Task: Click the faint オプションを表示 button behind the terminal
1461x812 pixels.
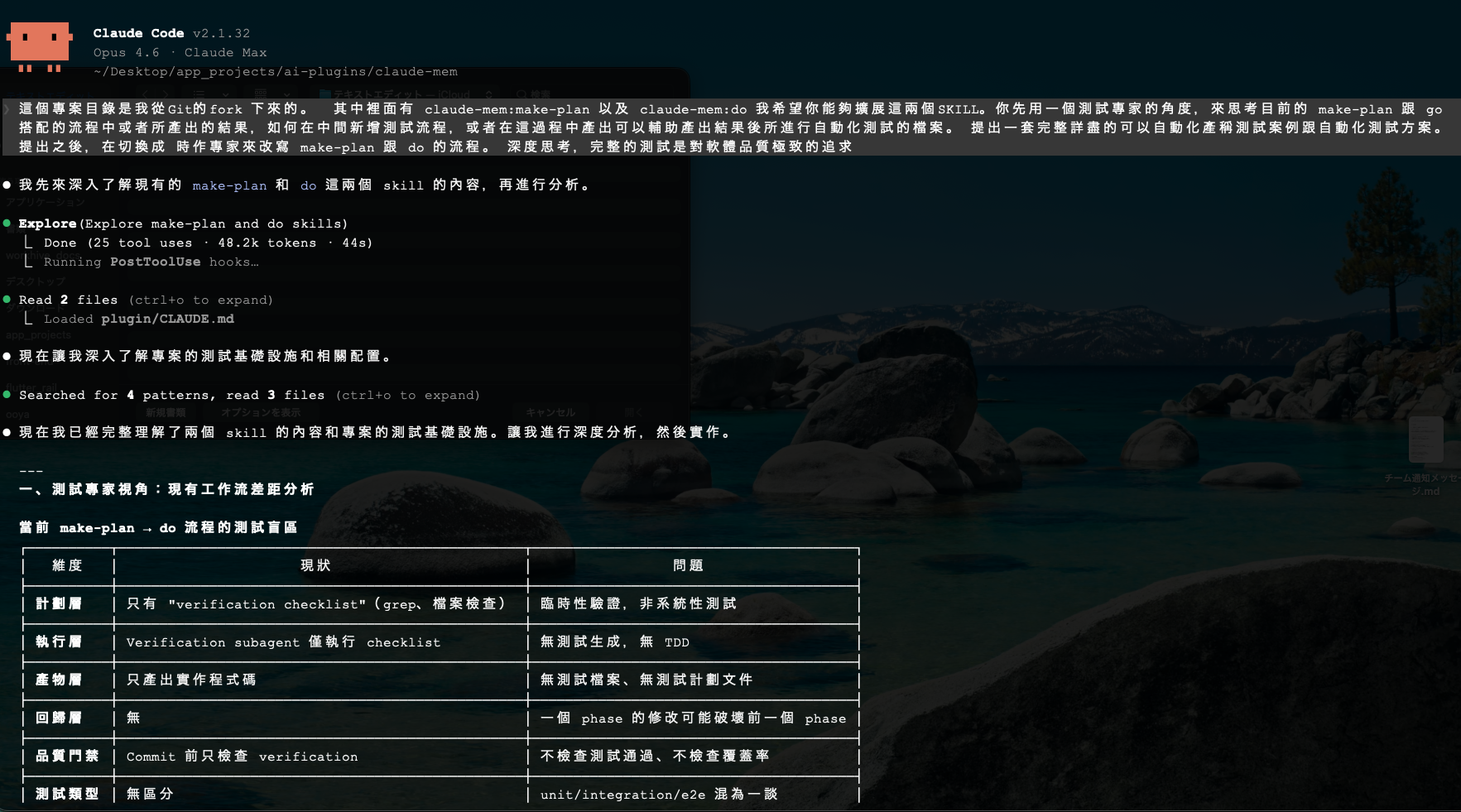Action: point(260,412)
